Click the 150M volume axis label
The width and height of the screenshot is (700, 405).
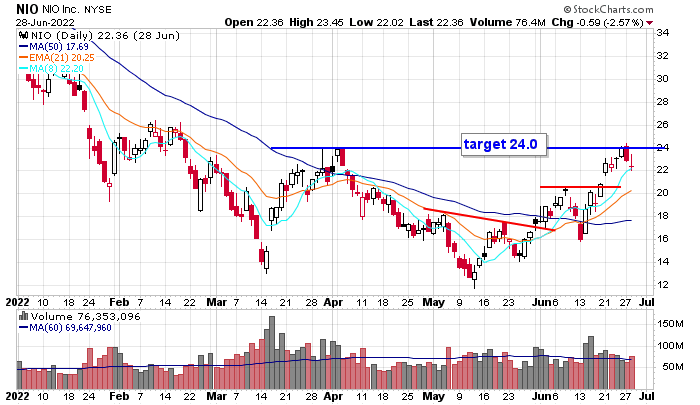point(671,323)
